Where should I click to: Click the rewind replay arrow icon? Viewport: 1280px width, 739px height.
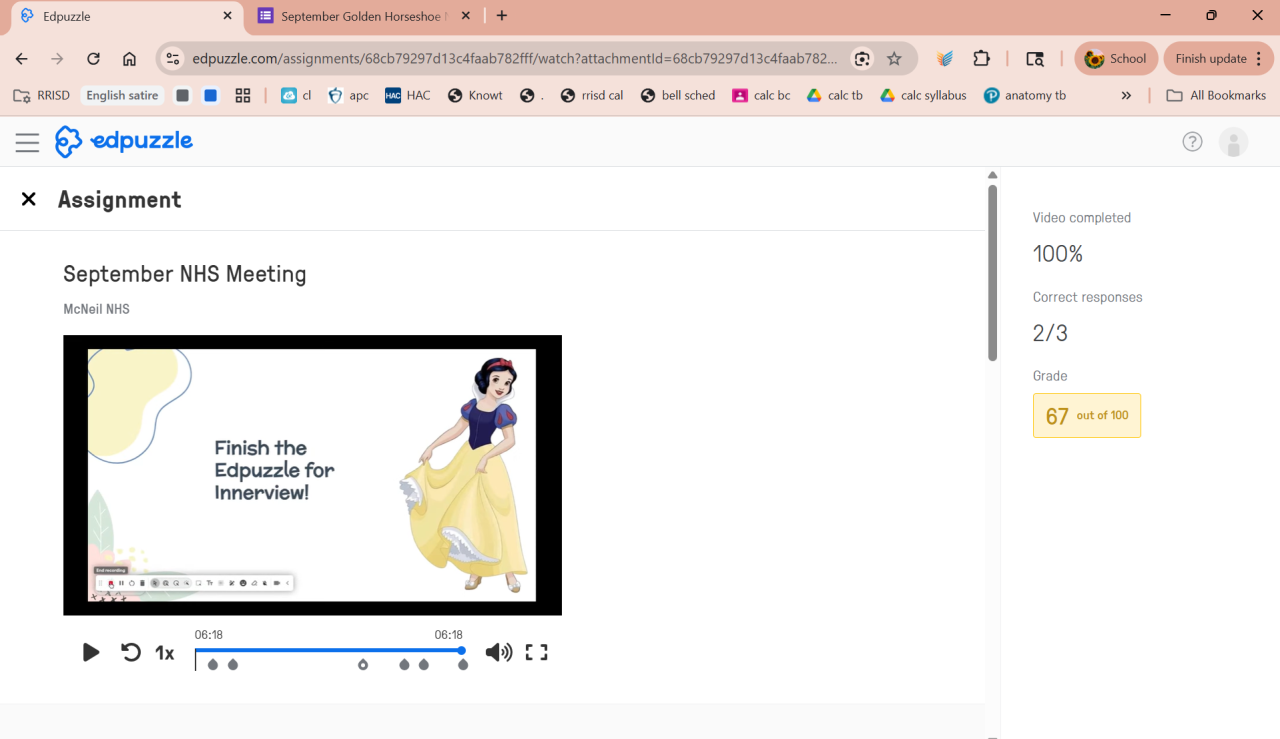pos(131,653)
